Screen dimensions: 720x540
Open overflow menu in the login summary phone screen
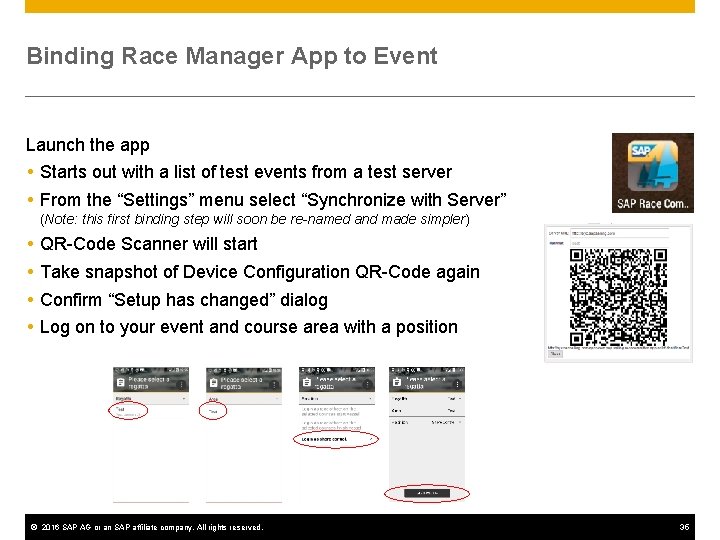457,384
